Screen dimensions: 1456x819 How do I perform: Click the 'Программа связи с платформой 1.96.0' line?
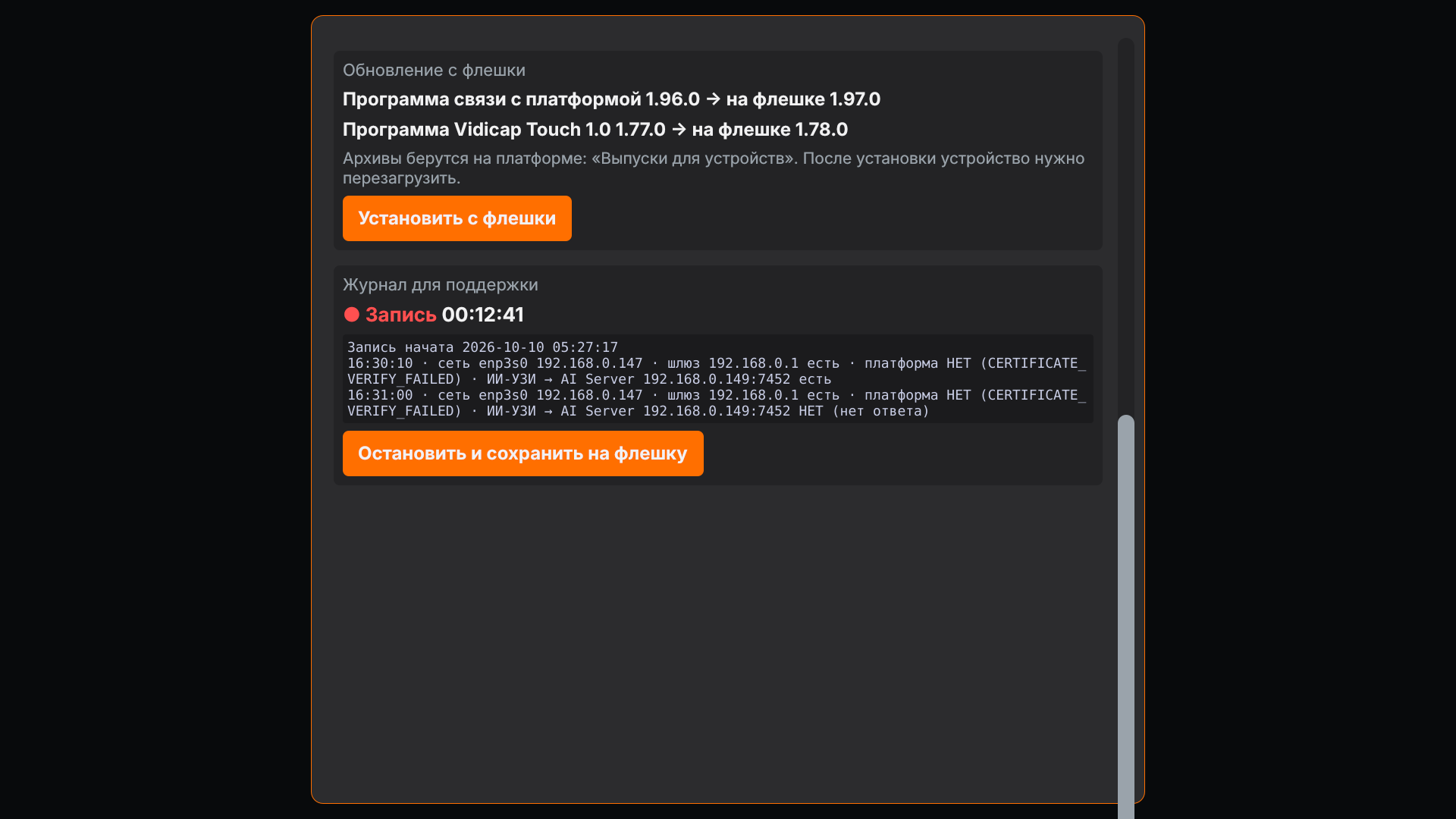tap(611, 99)
